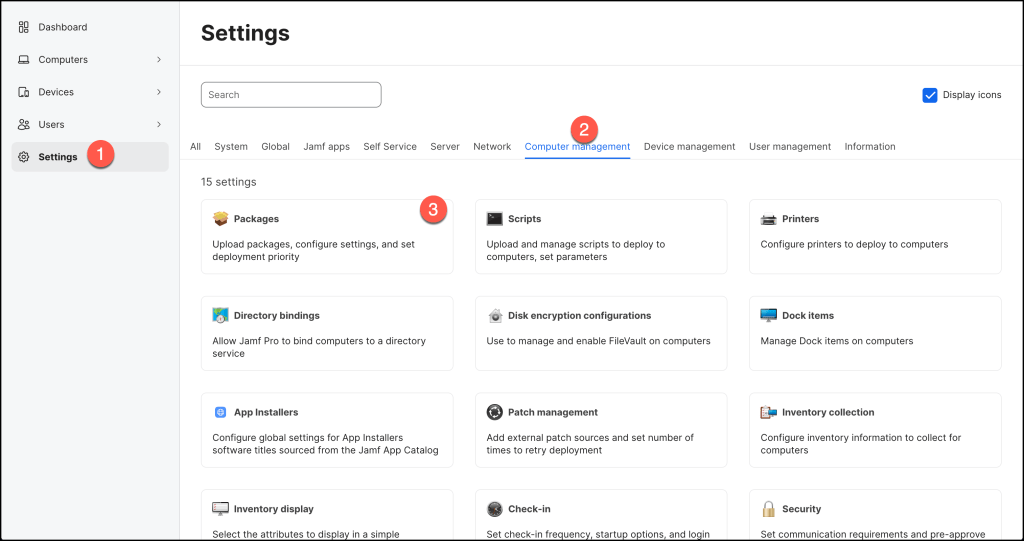Viewport: 1024px width, 541px height.
Task: Click the Packages box icon
Action: (221, 219)
